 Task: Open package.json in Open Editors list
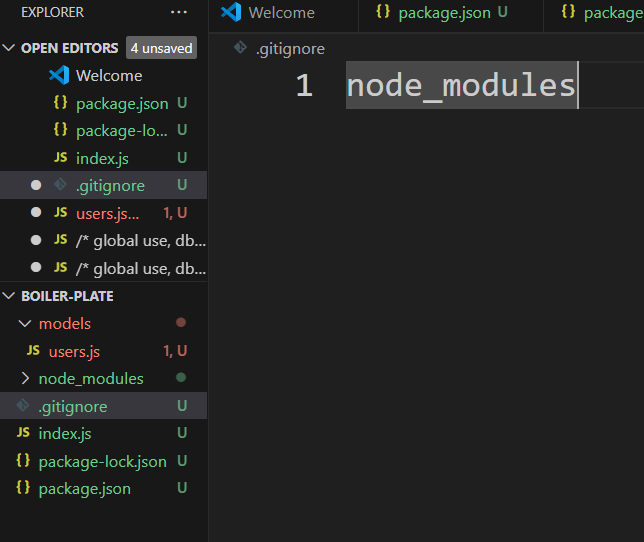pyautogui.click(x=122, y=103)
